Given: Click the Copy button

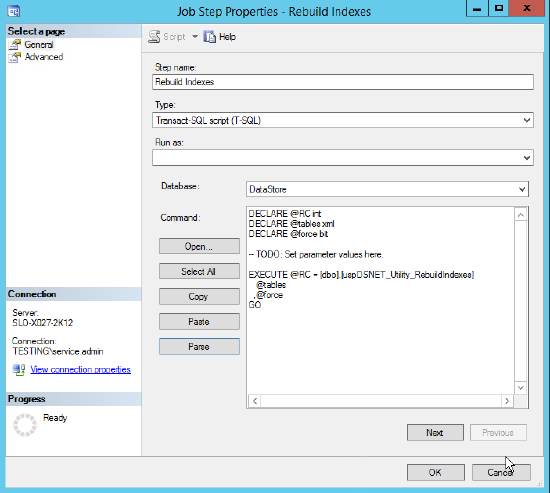Looking at the screenshot, I should tap(199, 297).
